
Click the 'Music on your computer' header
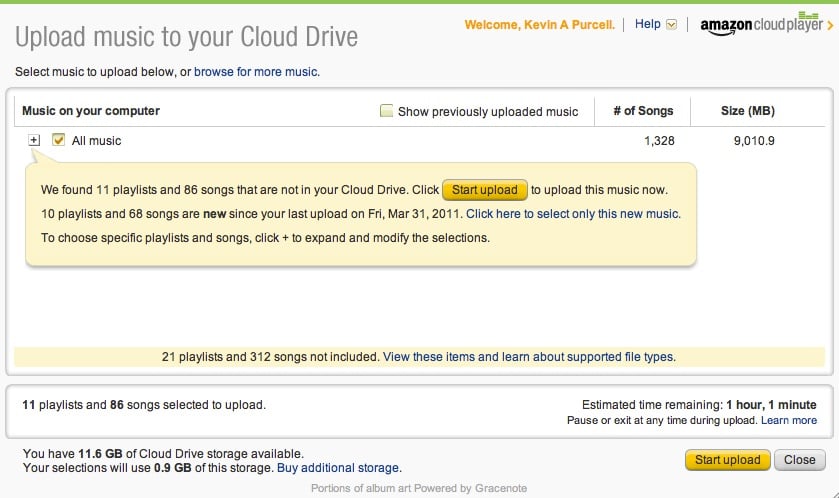(91, 111)
